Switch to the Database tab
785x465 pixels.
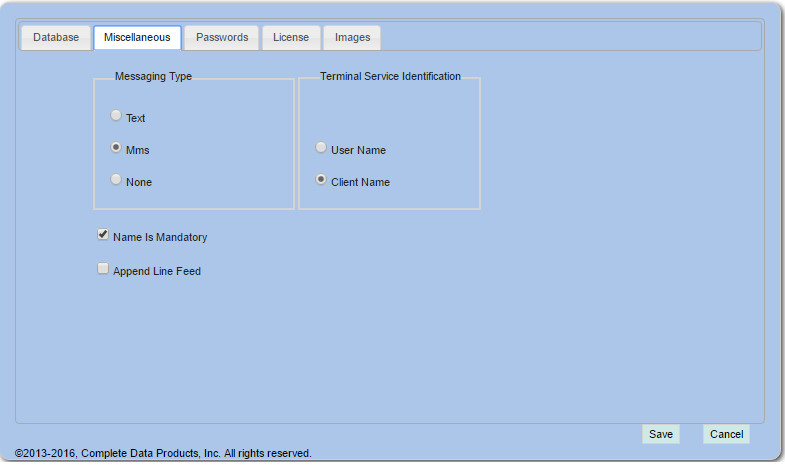(x=56, y=38)
